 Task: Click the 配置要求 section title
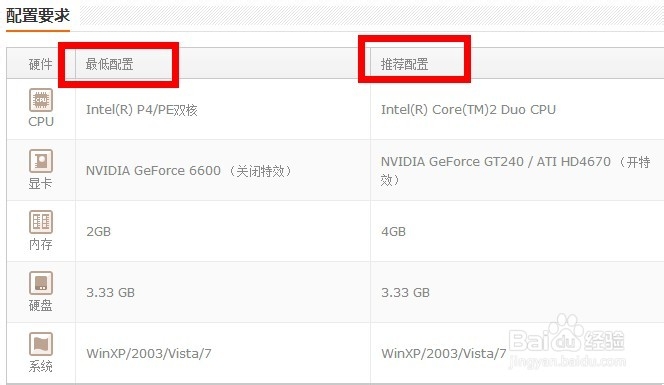point(38,16)
